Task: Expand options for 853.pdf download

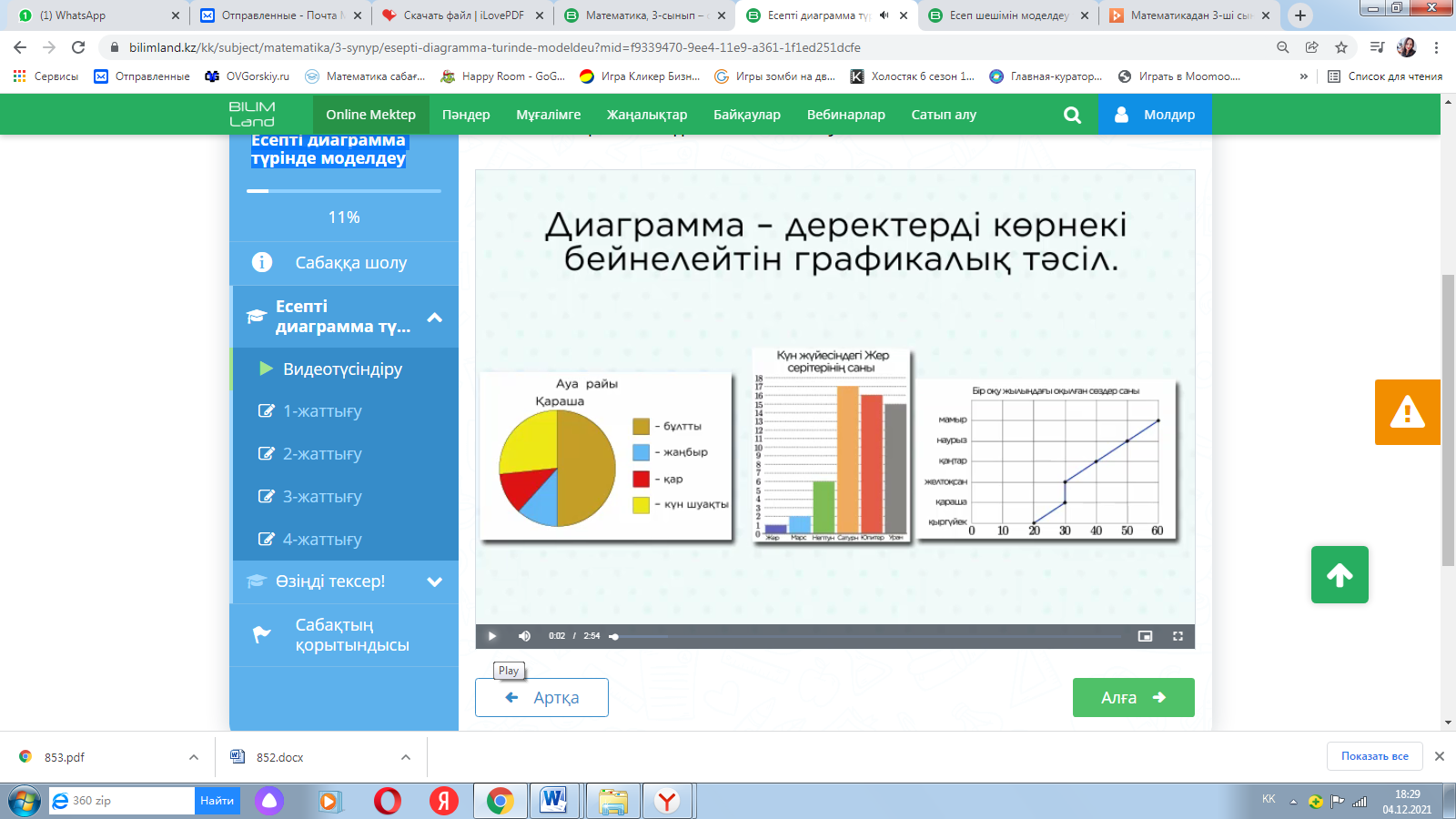Action: tap(194, 757)
